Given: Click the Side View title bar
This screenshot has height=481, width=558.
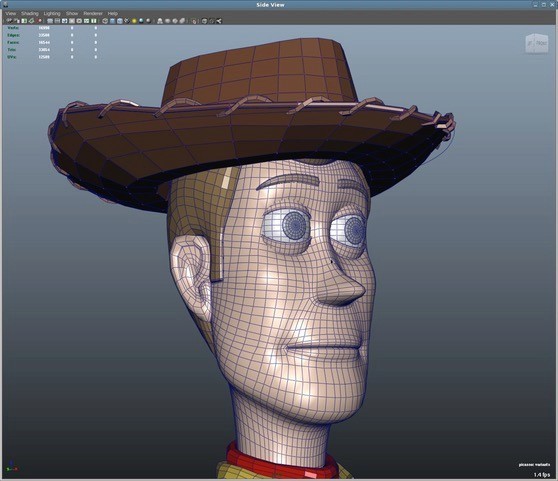Looking at the screenshot, I should click(270, 5).
